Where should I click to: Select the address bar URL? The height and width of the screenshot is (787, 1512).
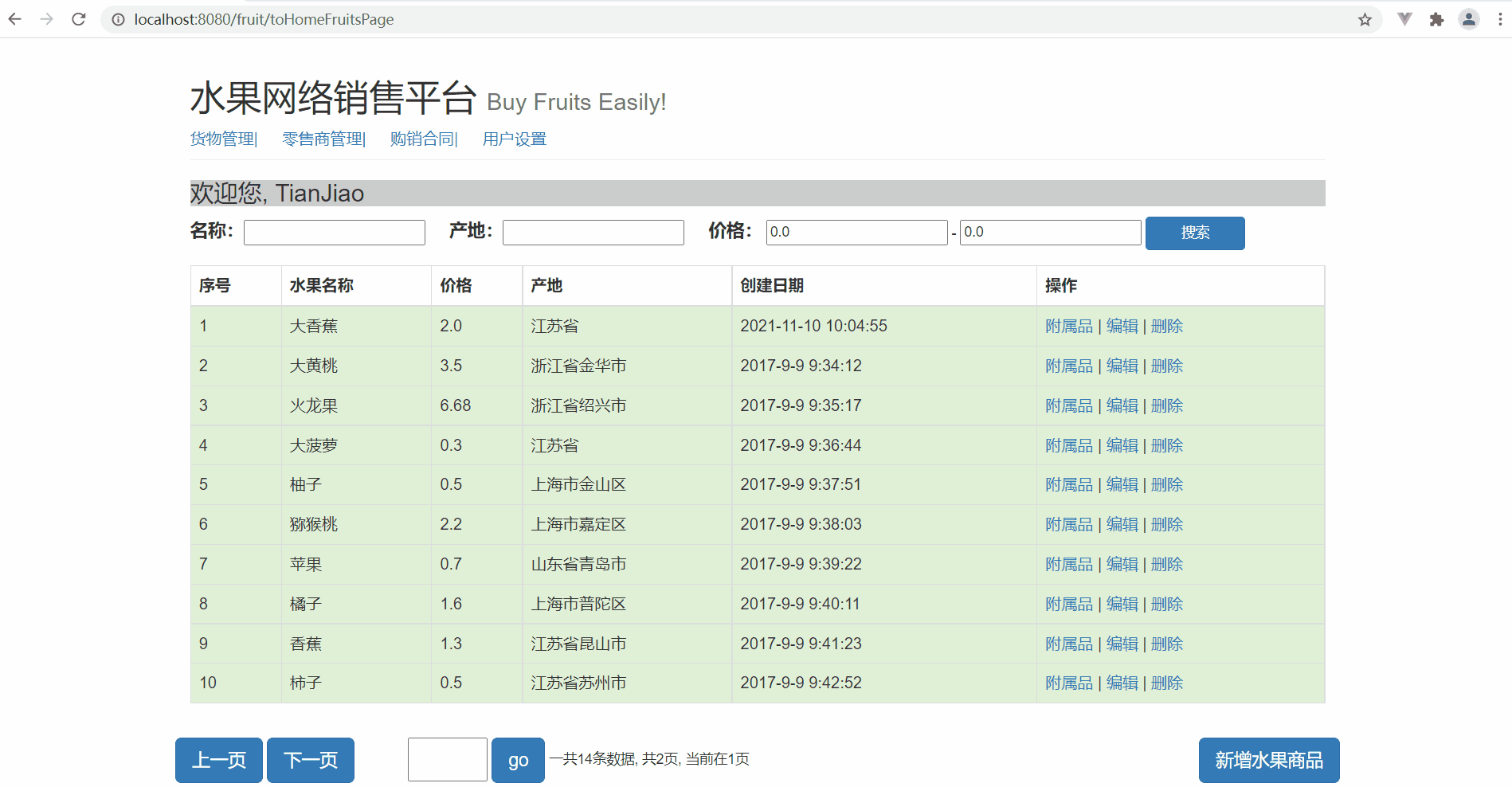264,19
